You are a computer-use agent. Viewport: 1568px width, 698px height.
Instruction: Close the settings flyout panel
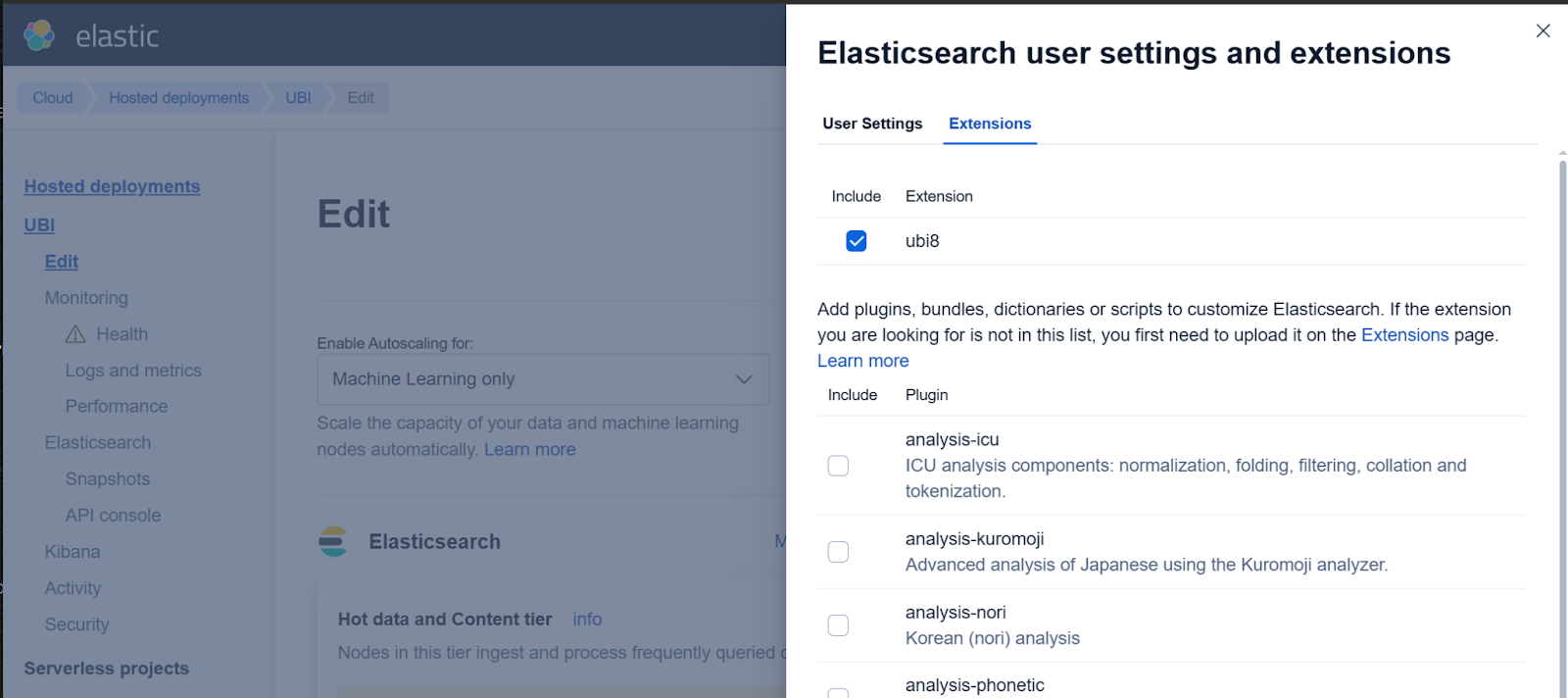1543,31
